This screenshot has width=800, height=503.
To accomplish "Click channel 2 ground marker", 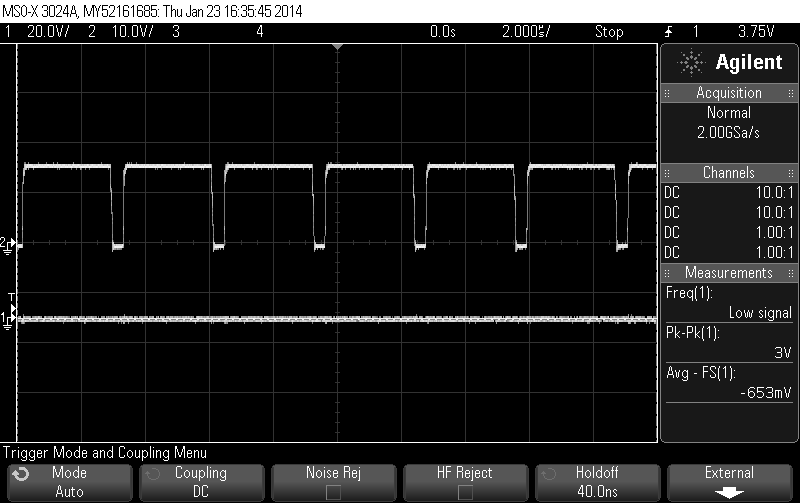I will coord(8,245).
